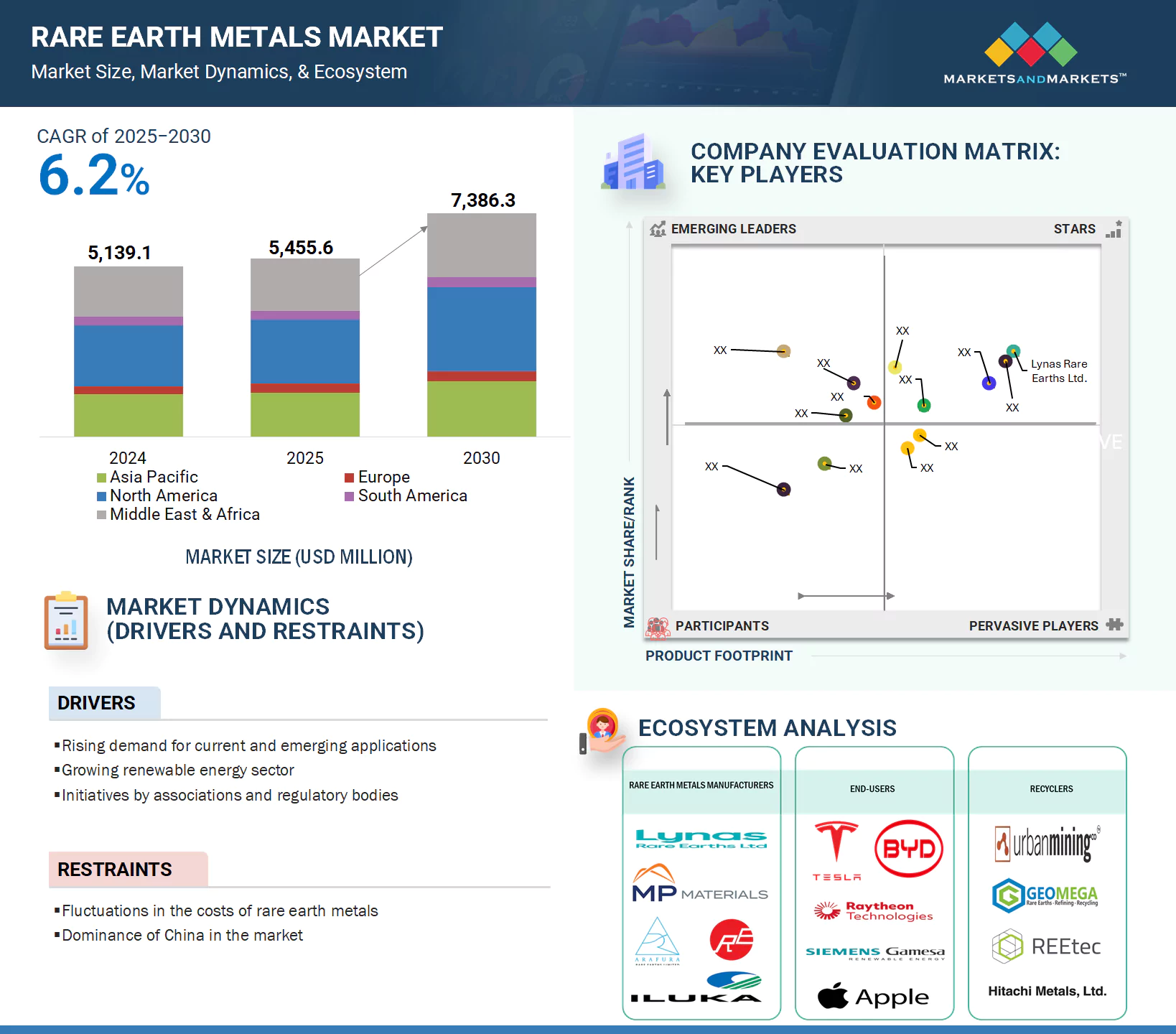This screenshot has height=1034, width=1176.
Task: Open the Lynas Rare Earths logo
Action: [701, 839]
